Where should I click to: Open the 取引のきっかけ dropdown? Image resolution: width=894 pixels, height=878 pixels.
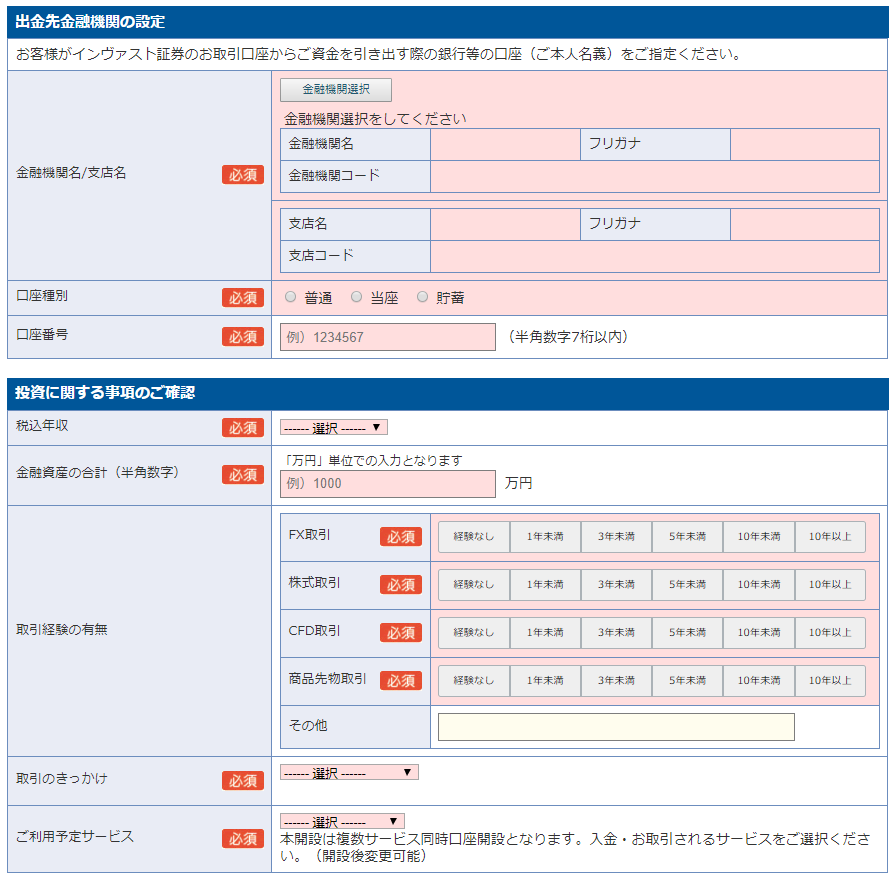(x=349, y=772)
